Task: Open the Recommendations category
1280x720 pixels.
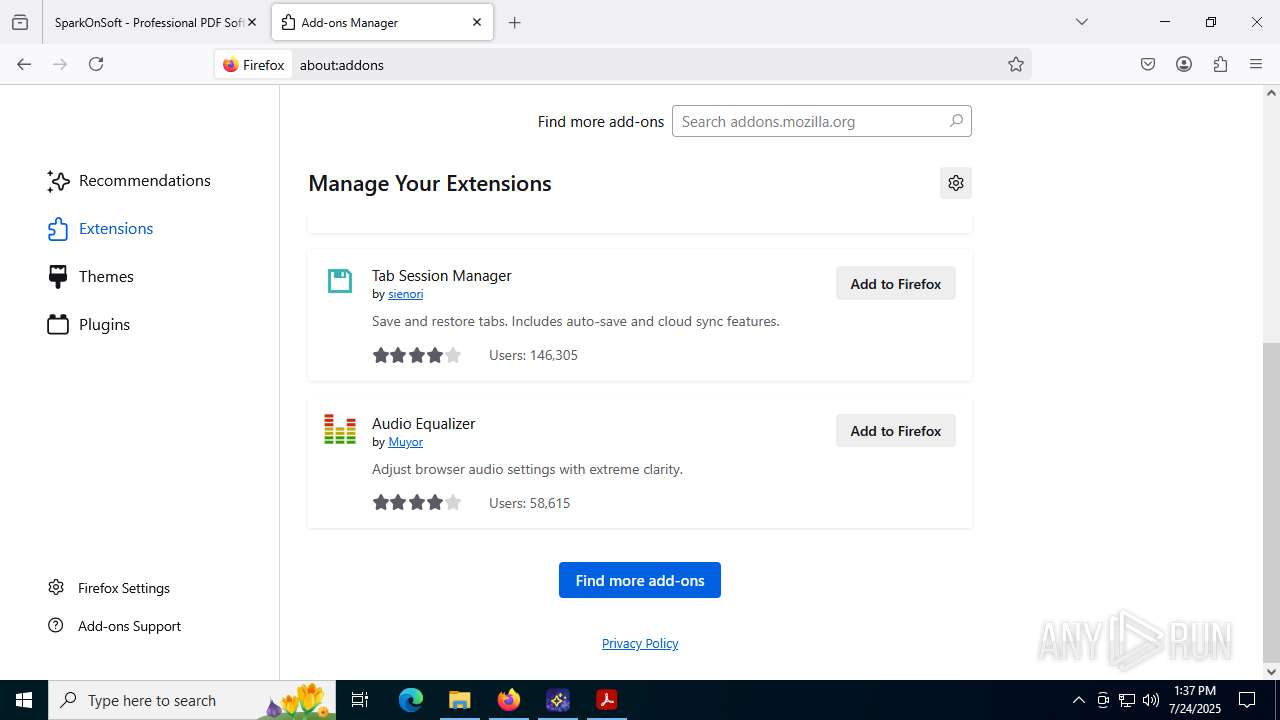Action: click(x=129, y=181)
